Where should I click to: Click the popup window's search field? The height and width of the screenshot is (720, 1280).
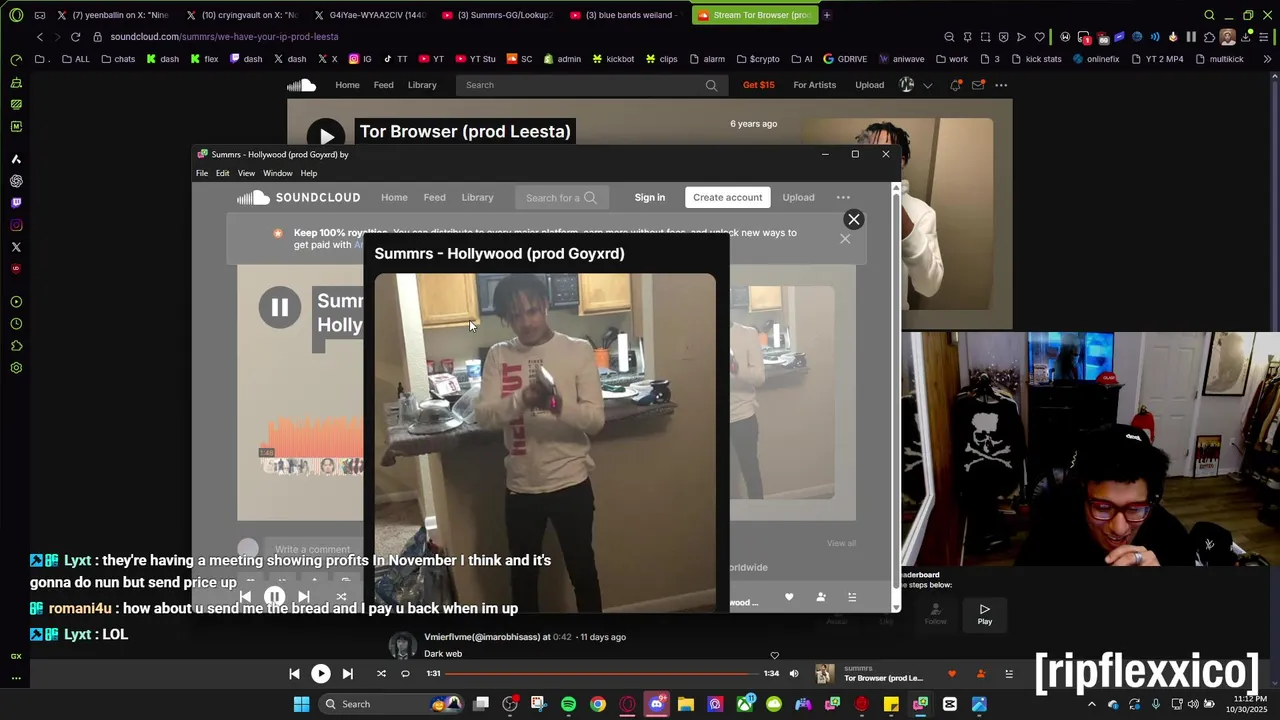tap(562, 197)
